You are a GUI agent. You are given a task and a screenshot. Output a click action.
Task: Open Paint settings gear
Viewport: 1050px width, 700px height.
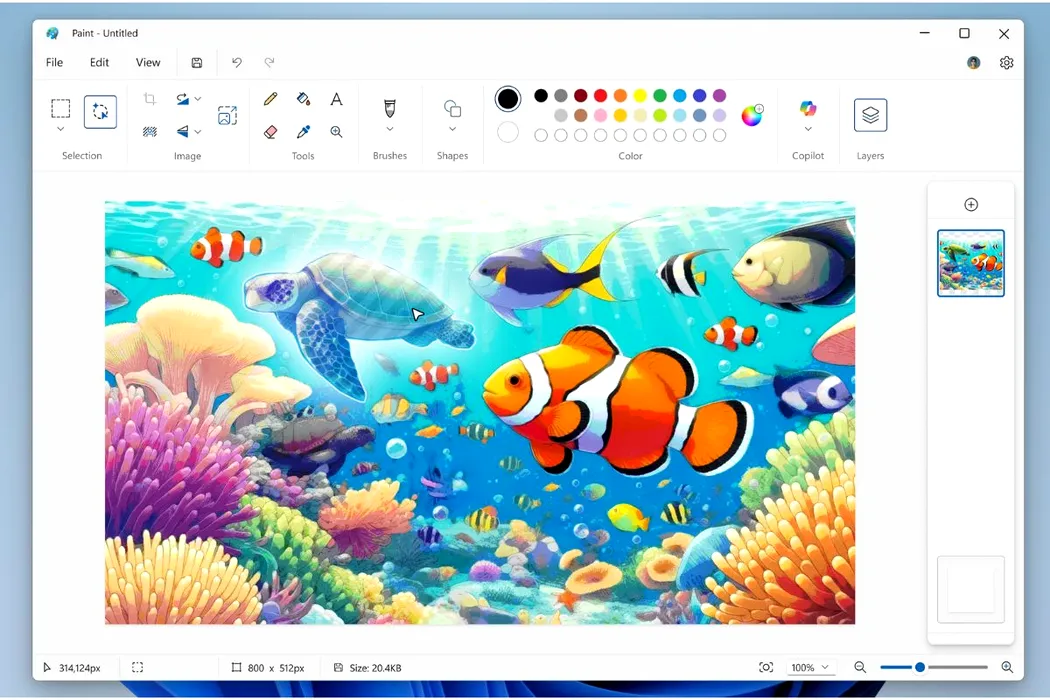[1006, 62]
